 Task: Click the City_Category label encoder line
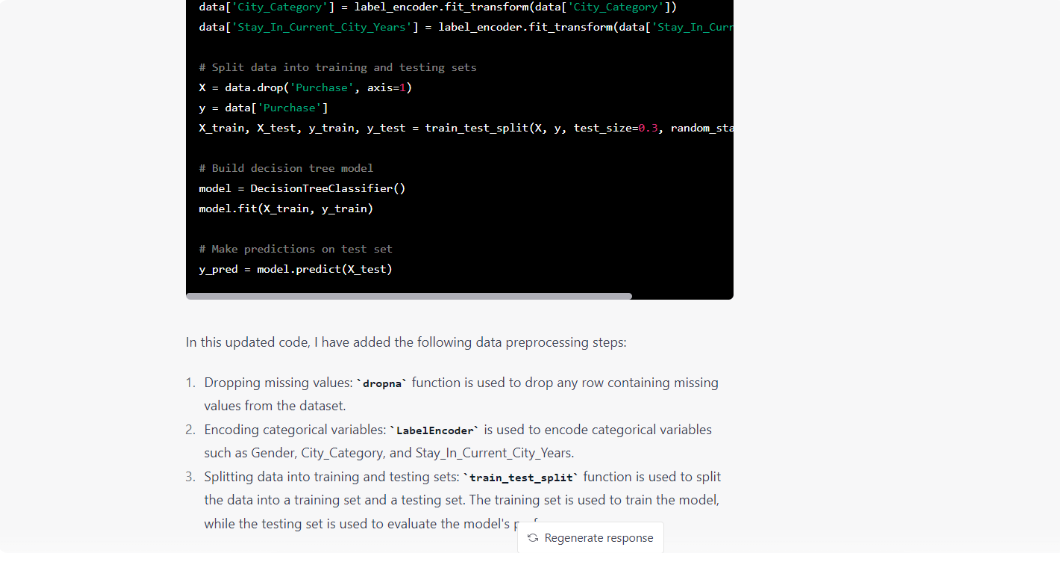coord(437,7)
